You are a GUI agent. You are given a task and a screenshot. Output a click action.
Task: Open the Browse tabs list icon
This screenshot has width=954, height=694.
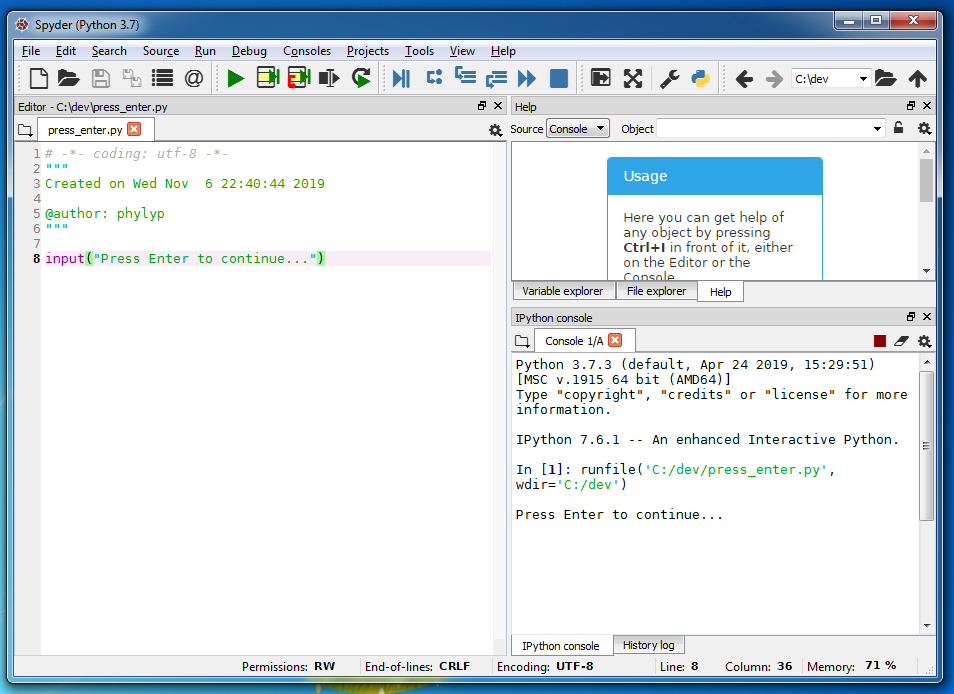(162, 78)
